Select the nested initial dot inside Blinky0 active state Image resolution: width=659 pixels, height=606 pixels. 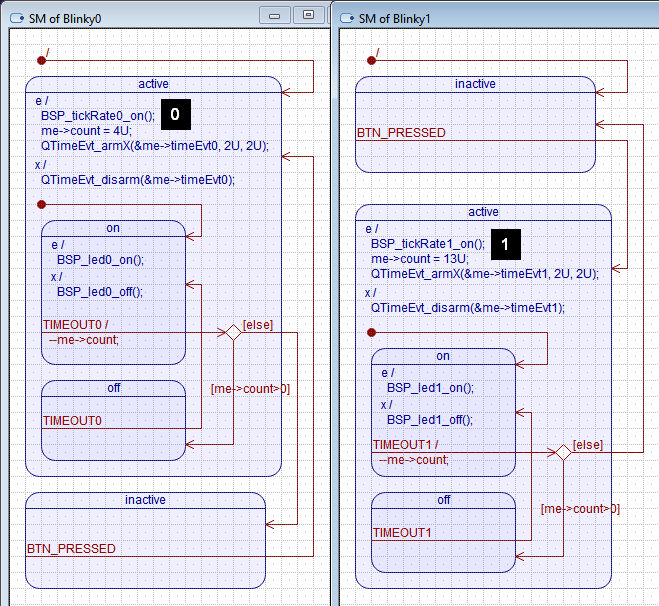click(41, 204)
